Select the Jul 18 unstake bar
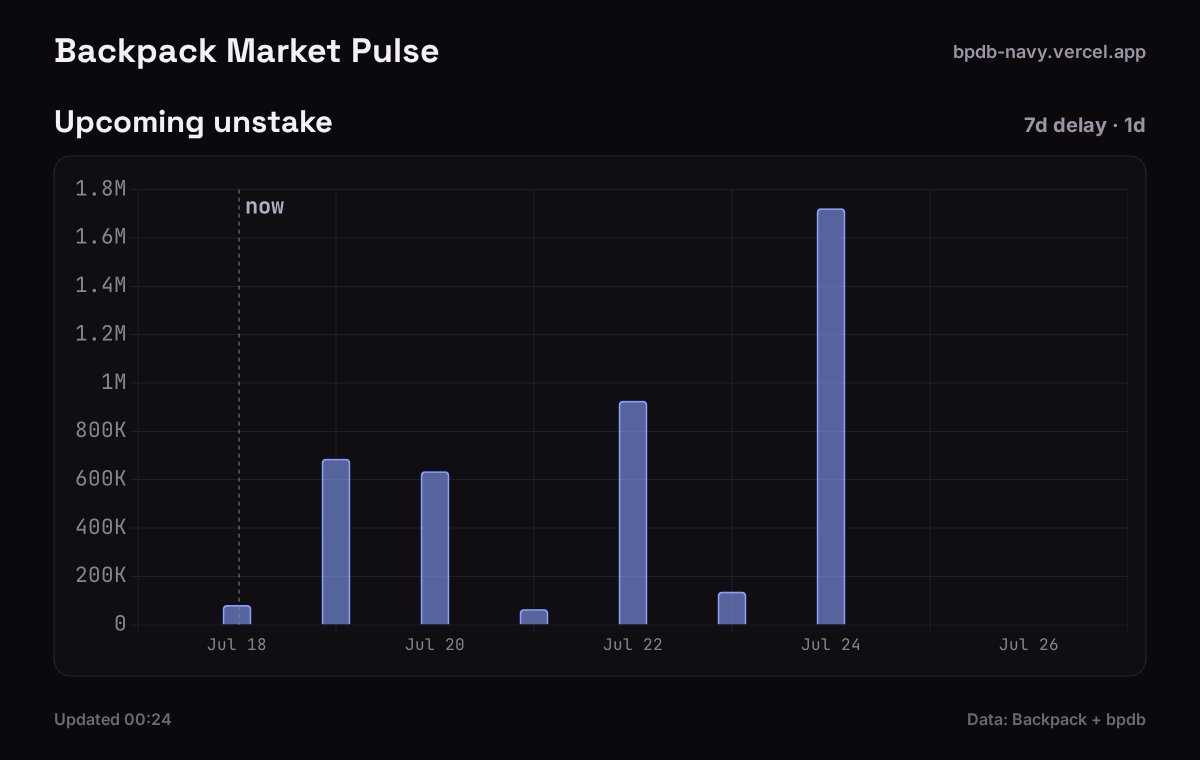1200x760 pixels. pyautogui.click(x=237, y=615)
